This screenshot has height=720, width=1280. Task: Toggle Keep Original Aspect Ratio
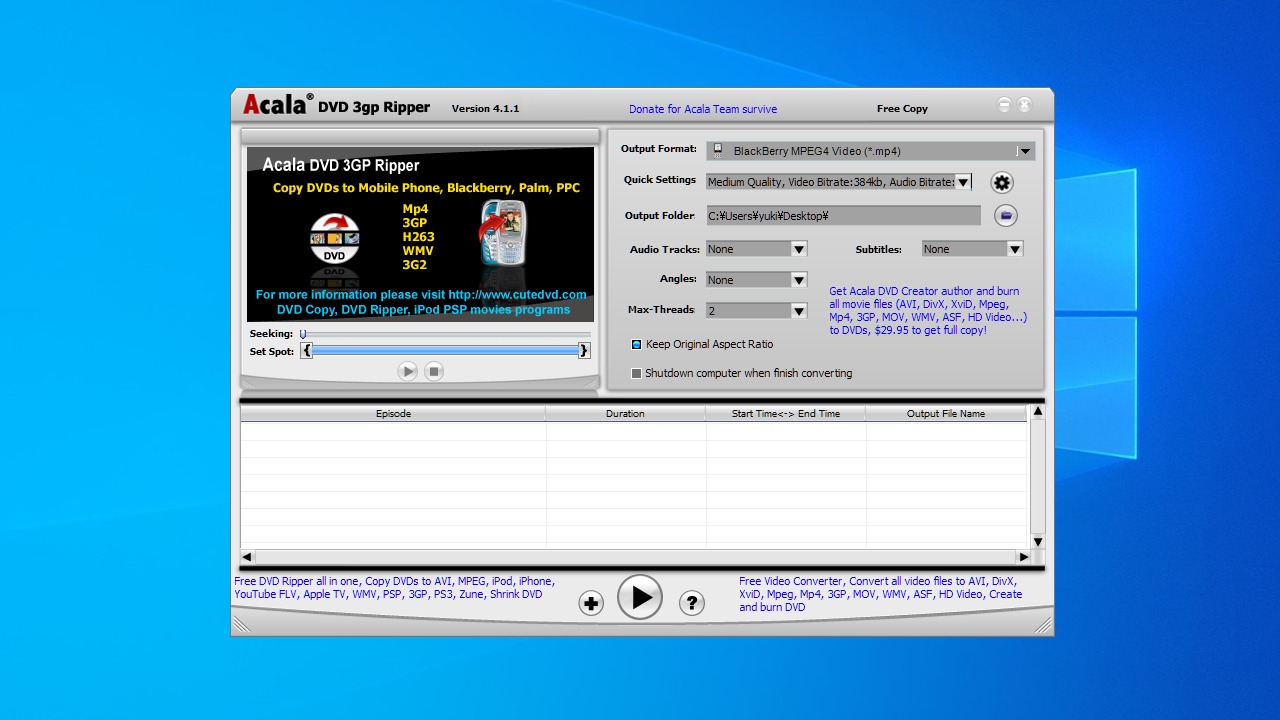[636, 344]
